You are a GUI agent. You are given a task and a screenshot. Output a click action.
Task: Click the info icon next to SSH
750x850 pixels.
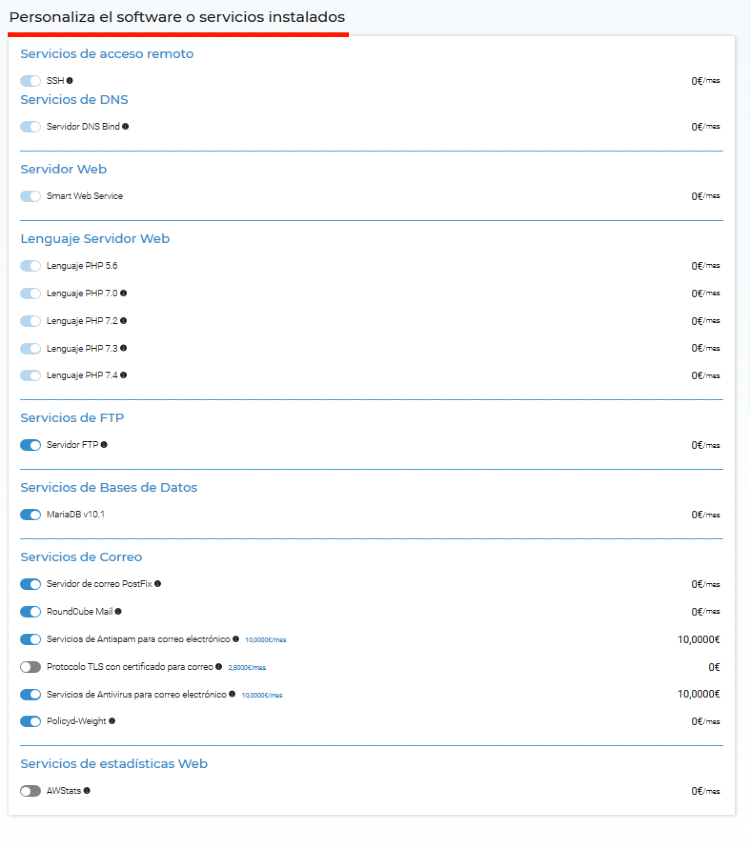(x=69, y=81)
